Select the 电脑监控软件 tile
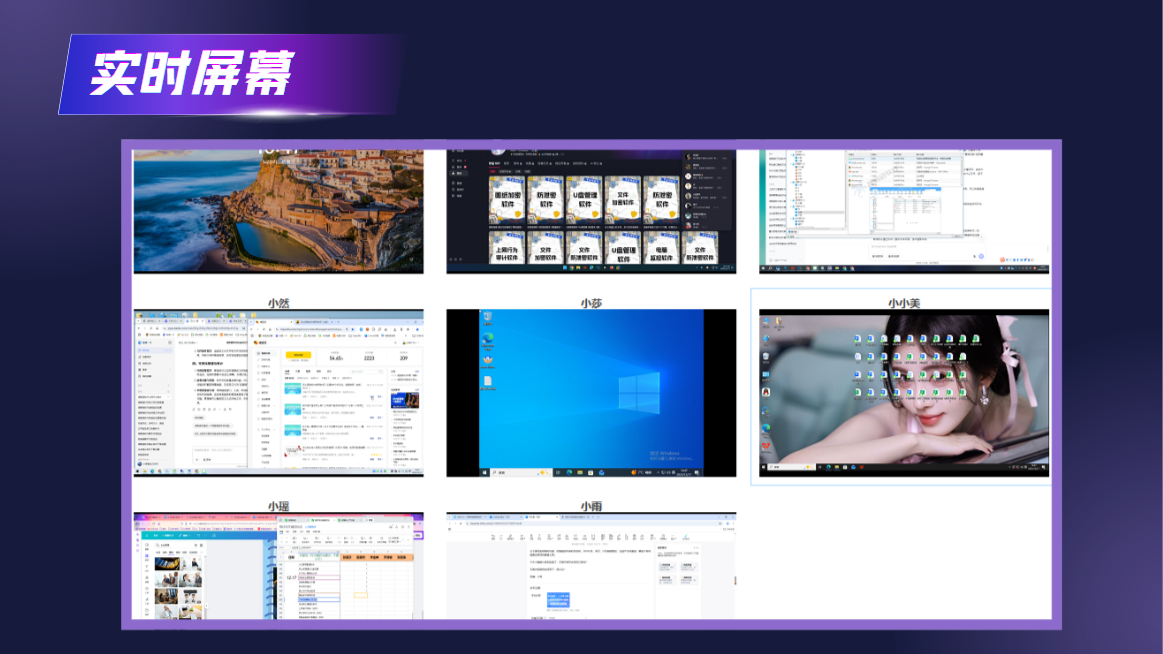This screenshot has width=1163, height=654. [661, 248]
